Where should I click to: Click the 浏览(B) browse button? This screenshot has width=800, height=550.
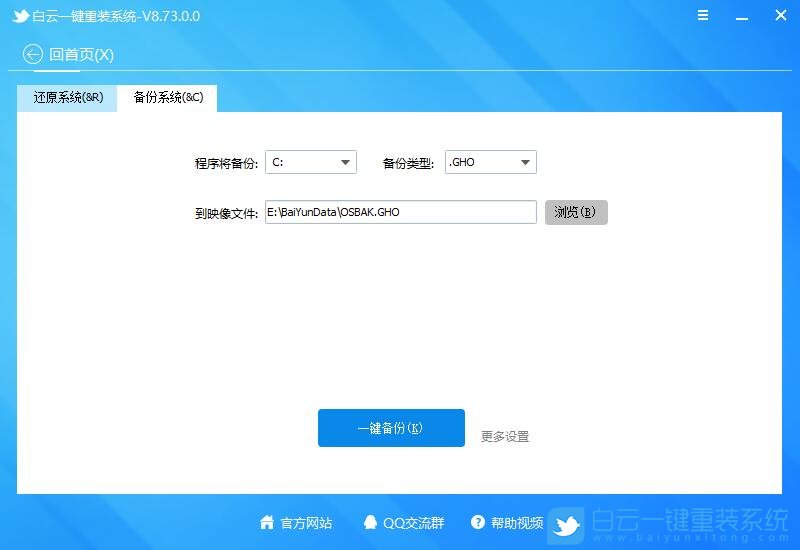[x=576, y=212]
